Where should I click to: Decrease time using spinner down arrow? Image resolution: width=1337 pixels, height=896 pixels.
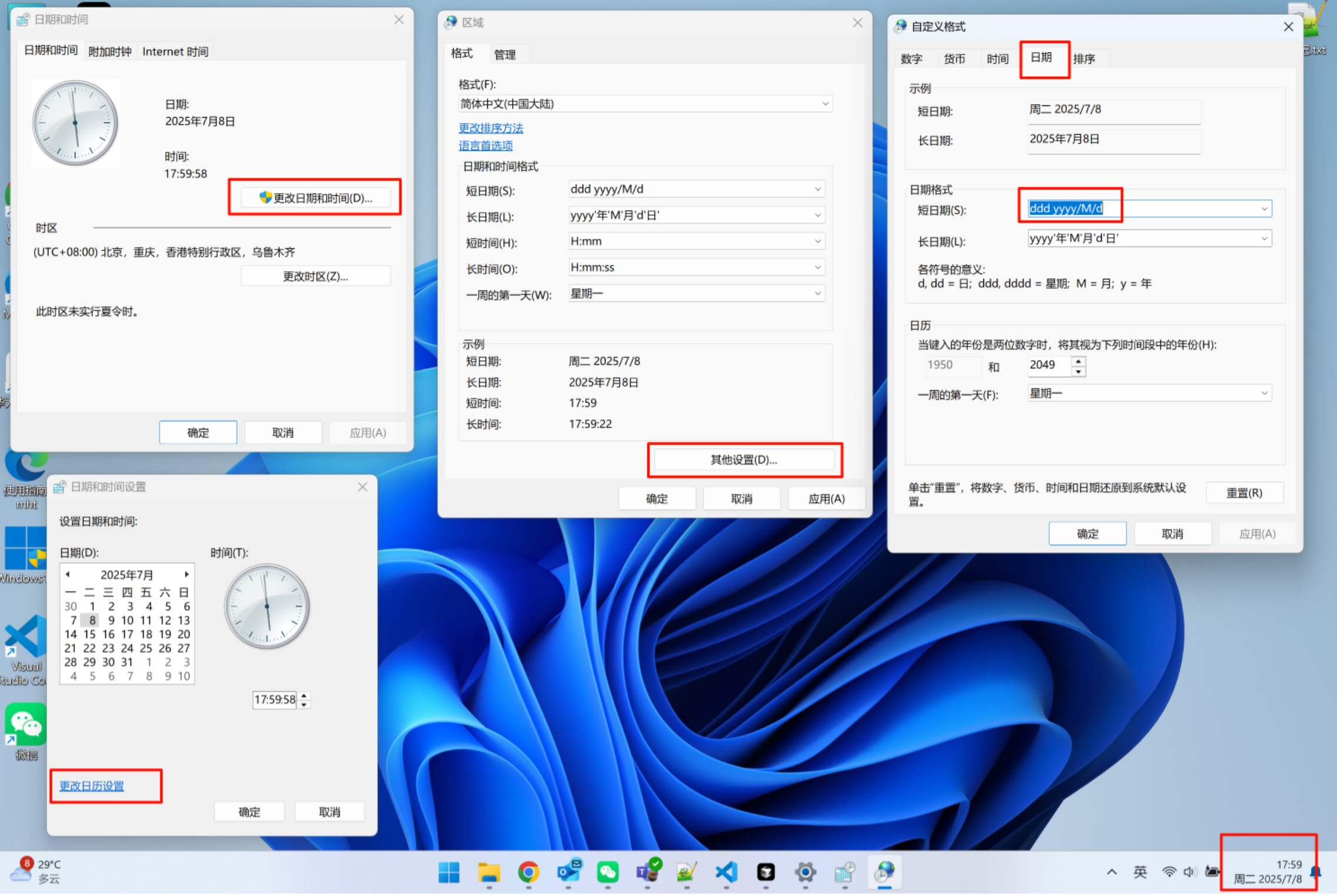point(304,704)
